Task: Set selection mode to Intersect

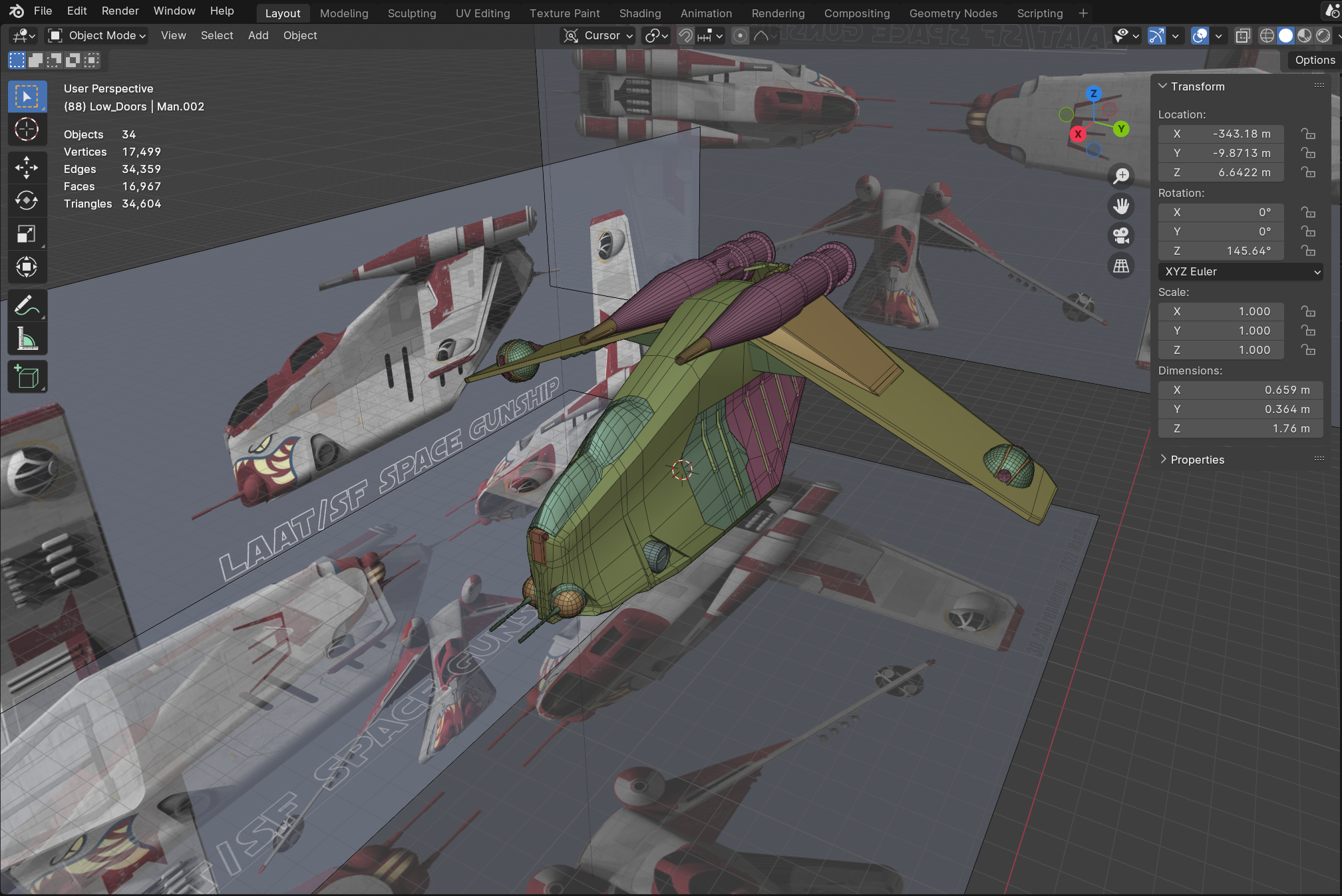Action: click(91, 61)
